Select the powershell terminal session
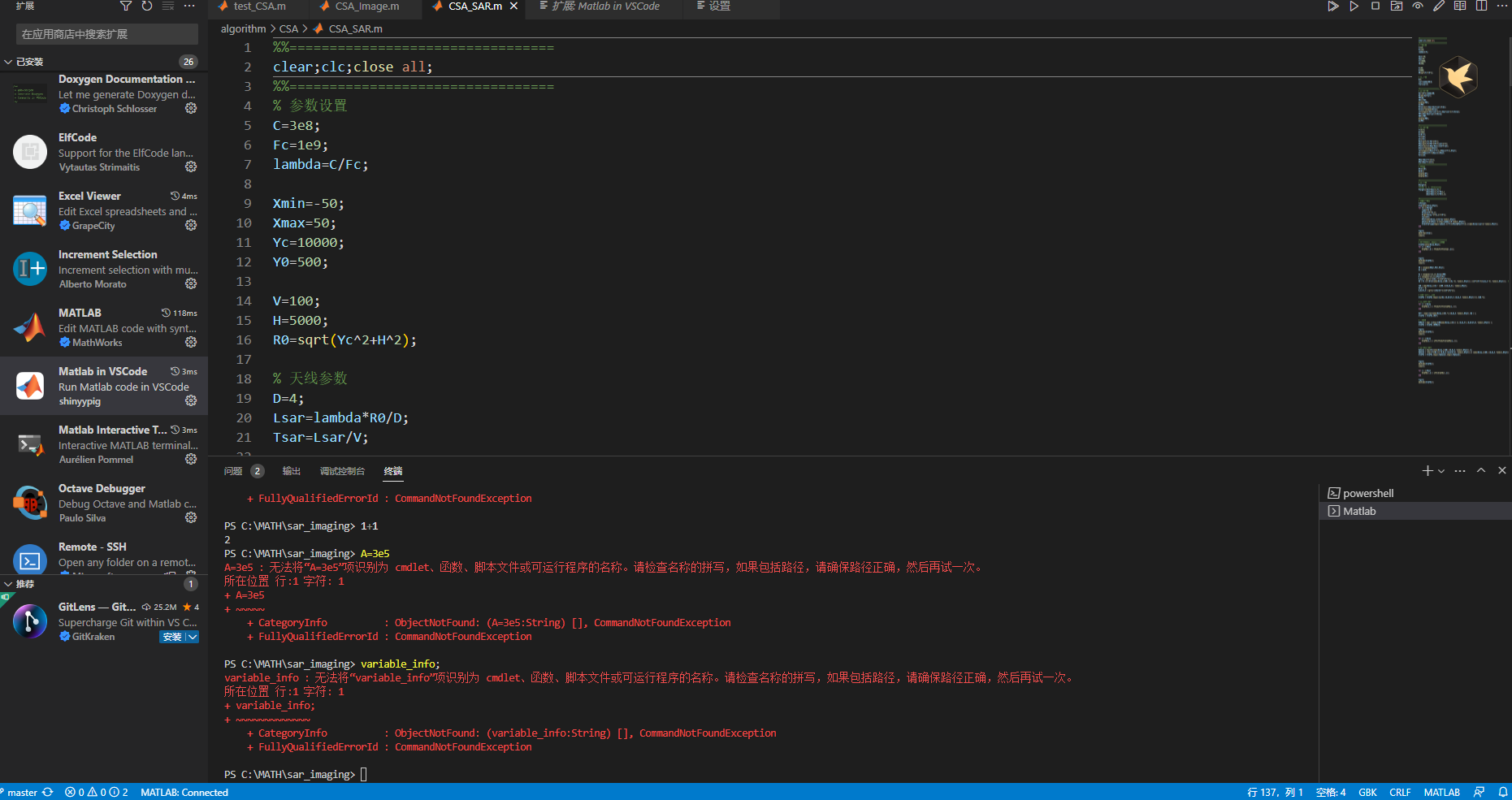Screen dimensions: 1512x800 (1368, 492)
